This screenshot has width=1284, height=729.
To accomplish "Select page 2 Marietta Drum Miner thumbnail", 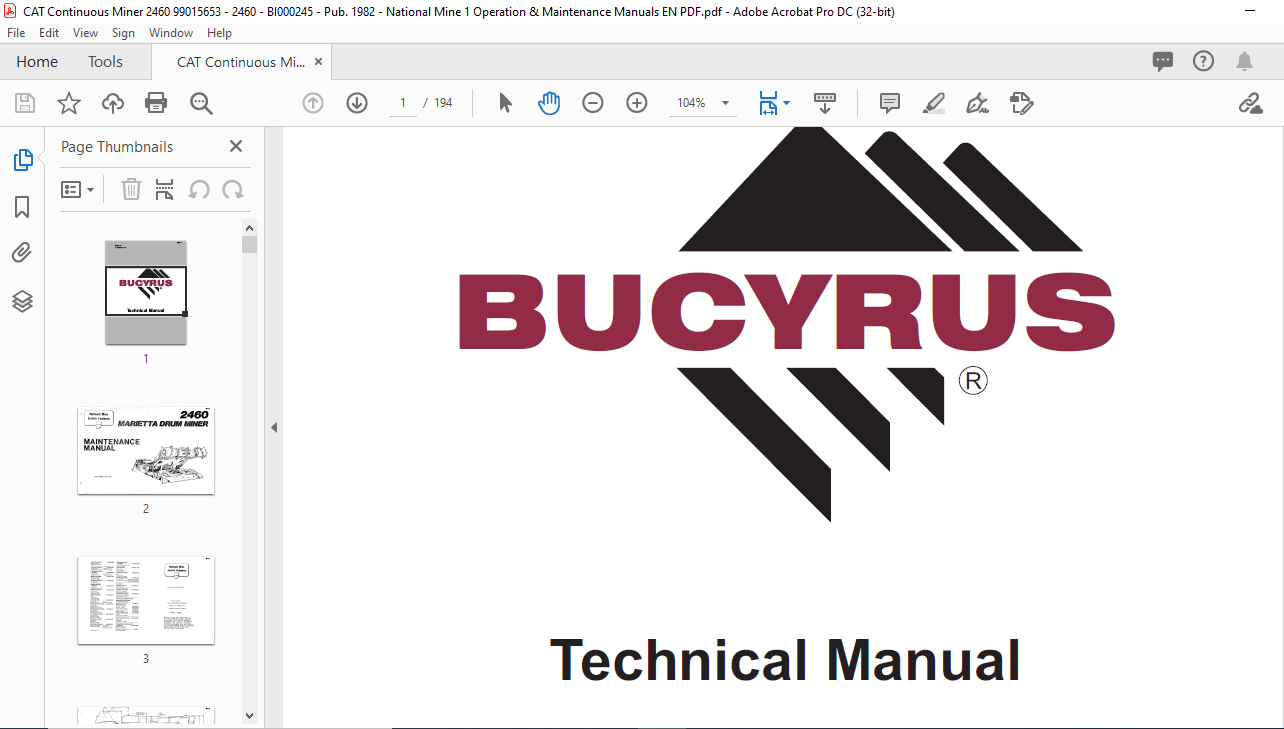I will pos(146,450).
